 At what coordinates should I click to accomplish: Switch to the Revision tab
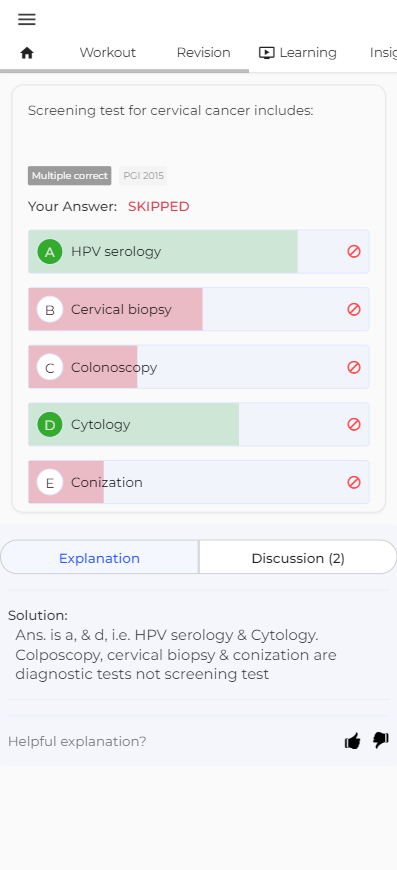pyautogui.click(x=203, y=53)
